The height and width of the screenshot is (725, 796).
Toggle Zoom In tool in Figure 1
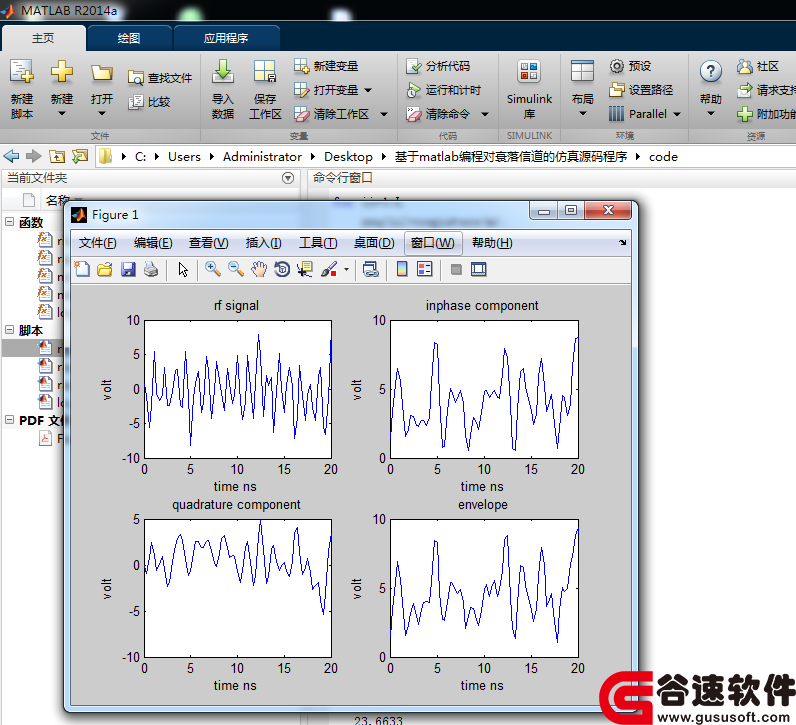[213, 269]
